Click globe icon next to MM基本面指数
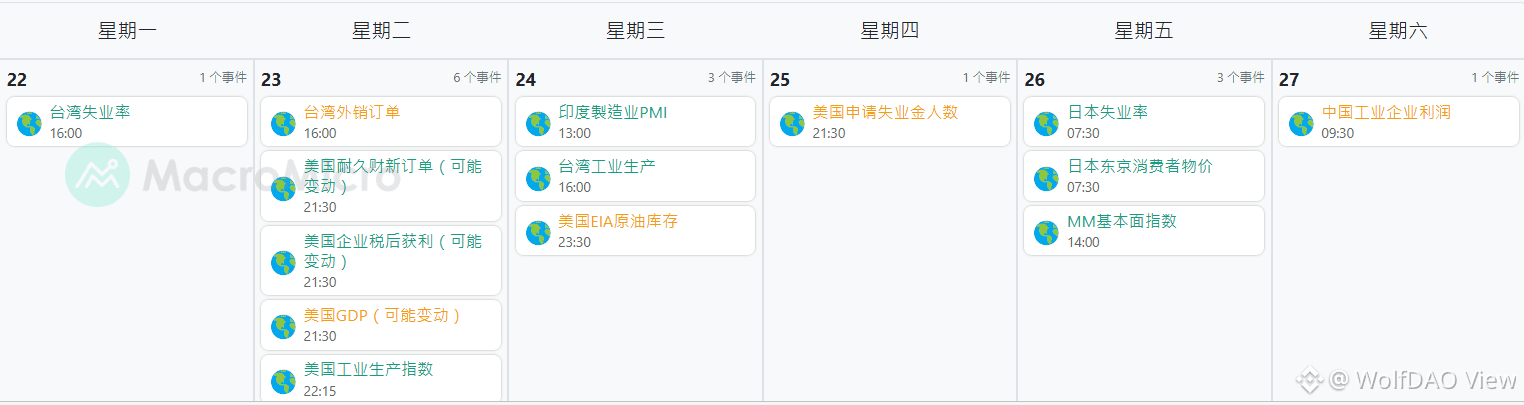Screen dimensions: 1524x405 pos(1046,232)
